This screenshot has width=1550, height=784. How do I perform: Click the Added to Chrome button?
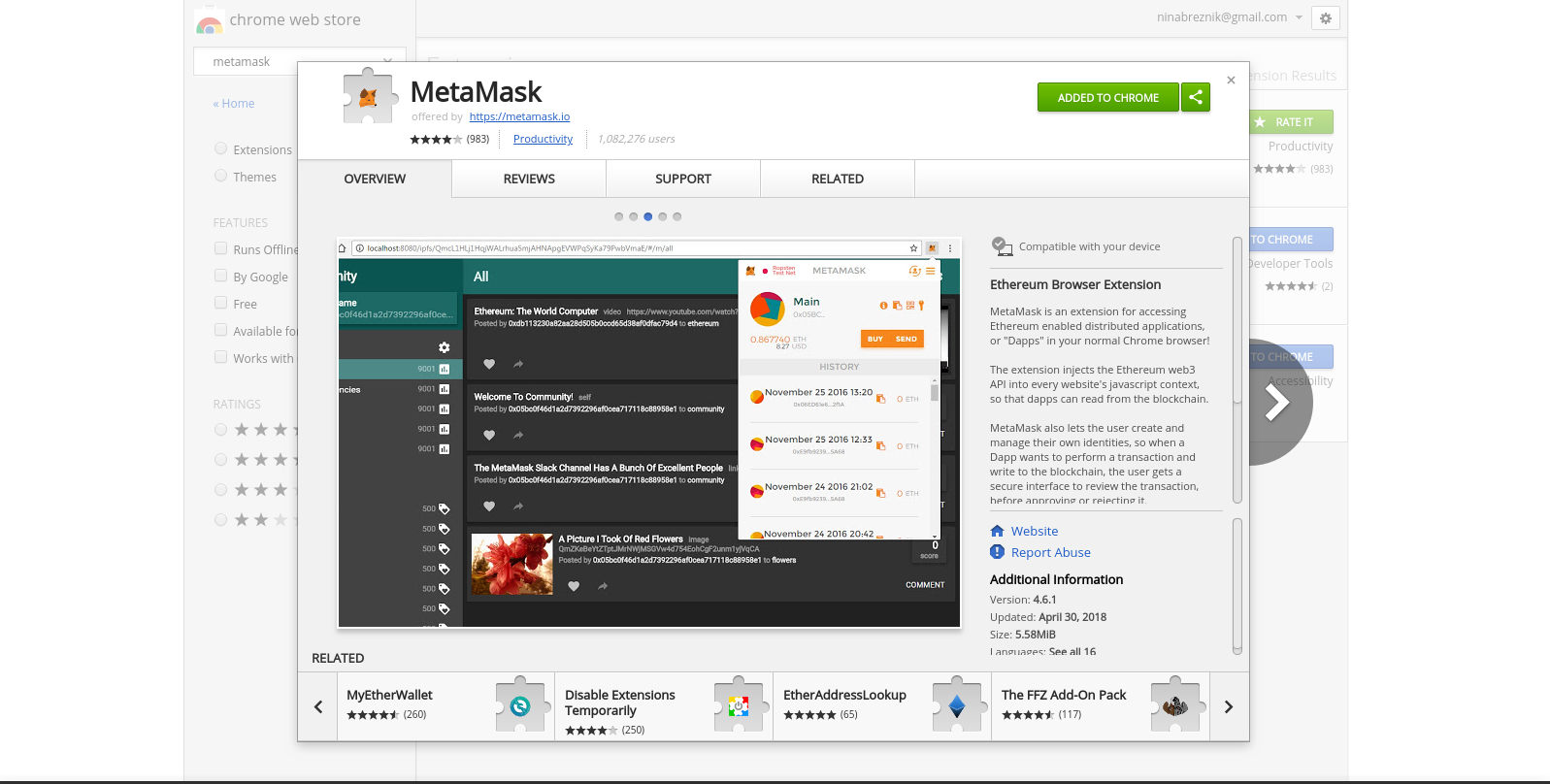(1107, 97)
